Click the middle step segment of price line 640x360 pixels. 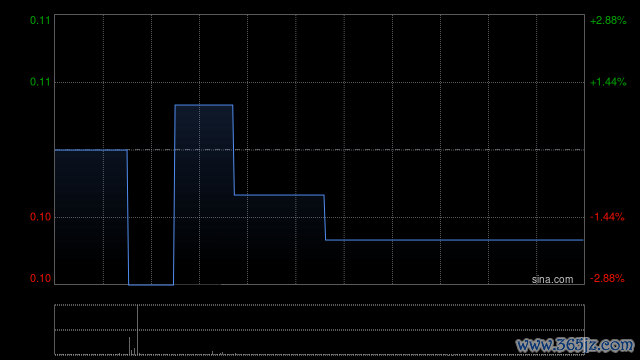click(x=279, y=195)
